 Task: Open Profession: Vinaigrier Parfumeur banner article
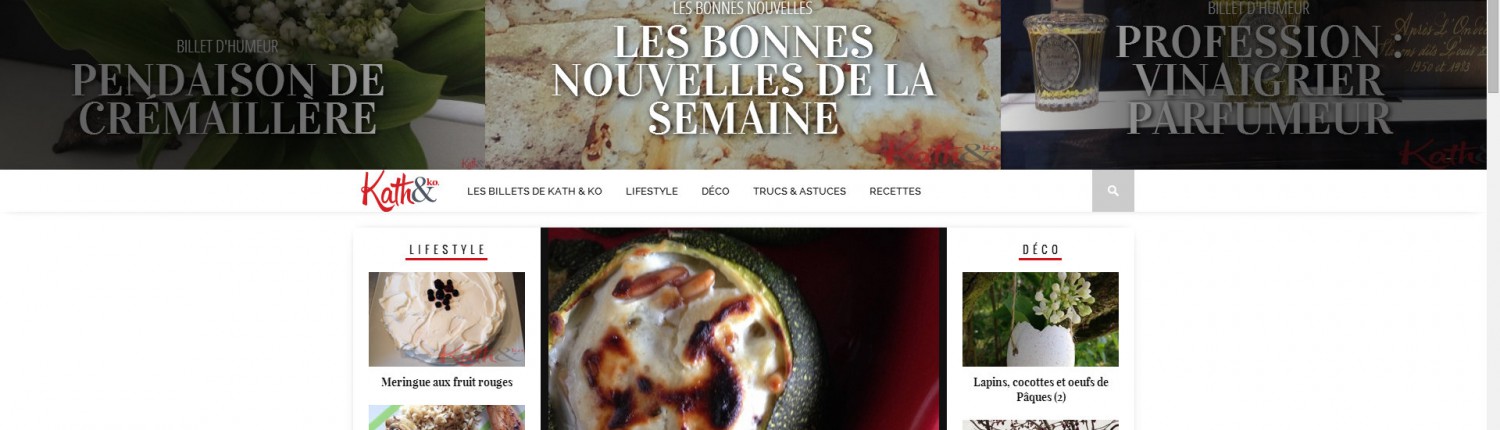pyautogui.click(x=1259, y=80)
